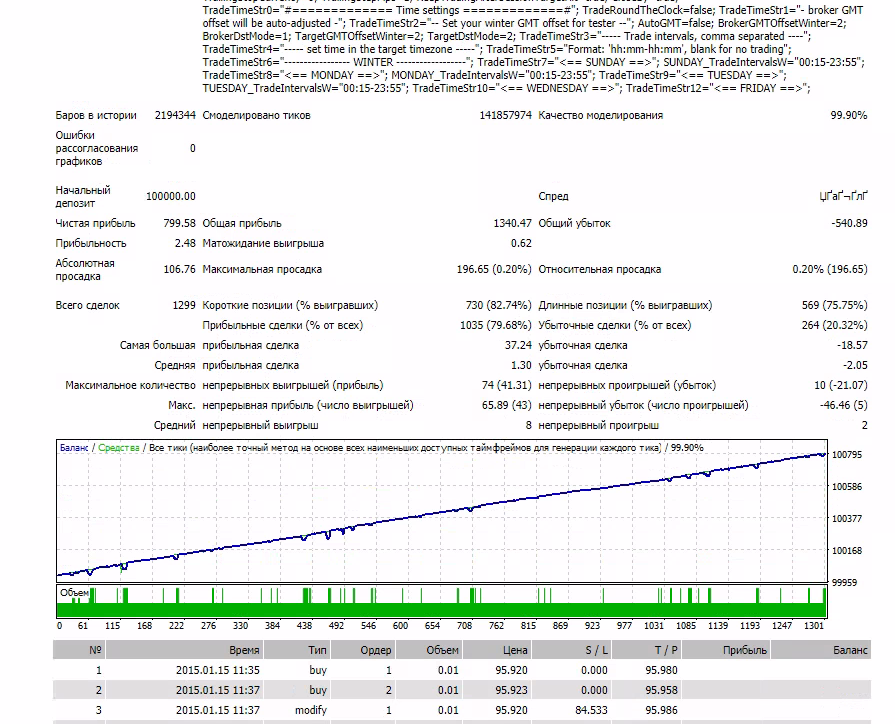895x724 pixels.
Task: Click the 'Качество моделирования' label
Action: click(600, 115)
